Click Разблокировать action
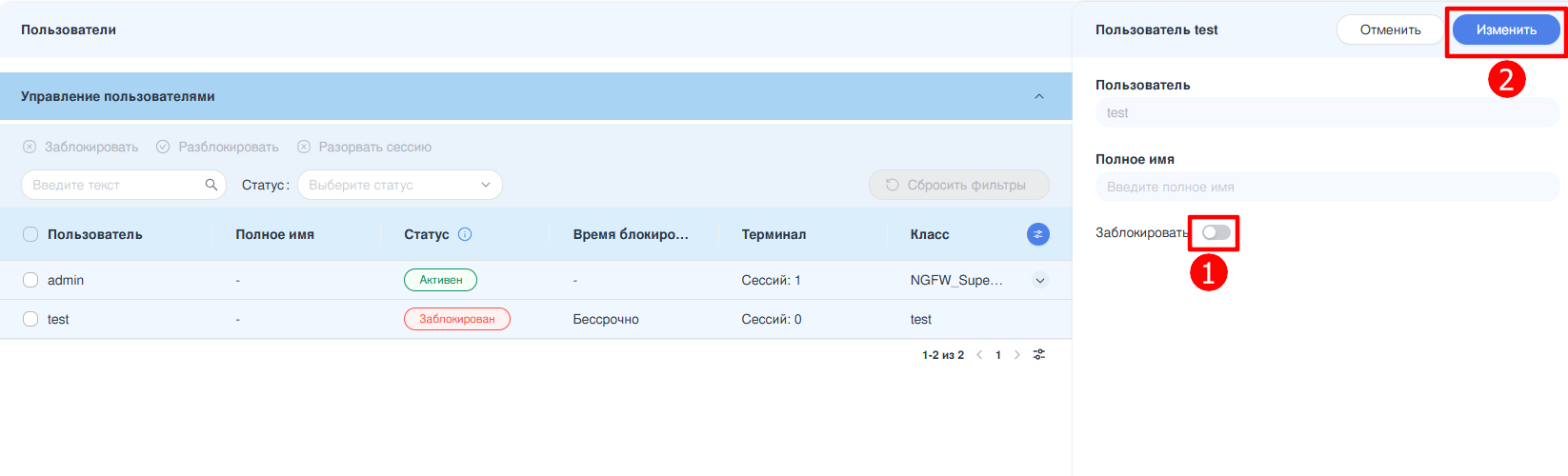Screen dimensions: 1568x476 218,147
